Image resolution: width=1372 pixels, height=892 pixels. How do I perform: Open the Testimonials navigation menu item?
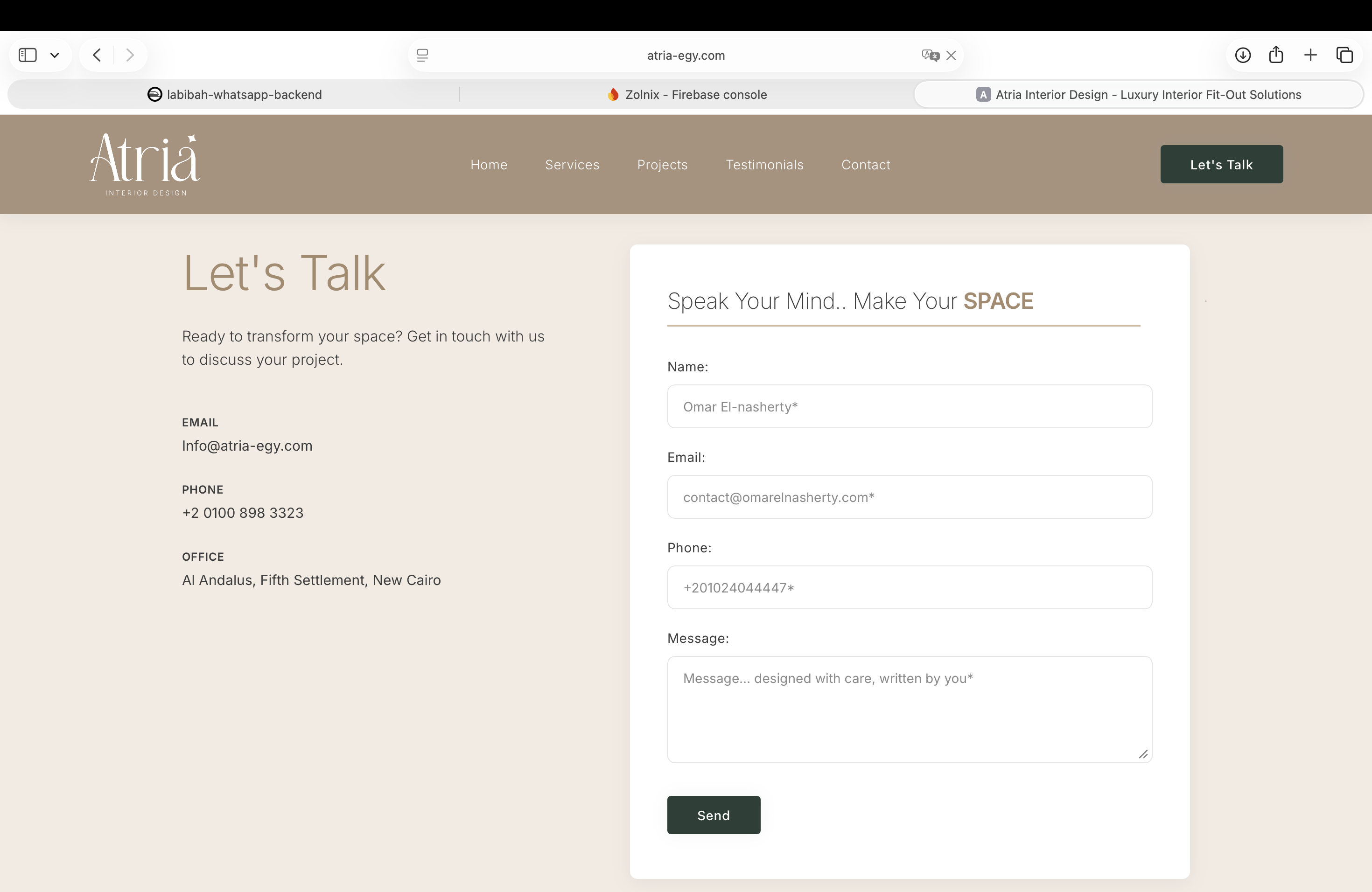pos(764,165)
